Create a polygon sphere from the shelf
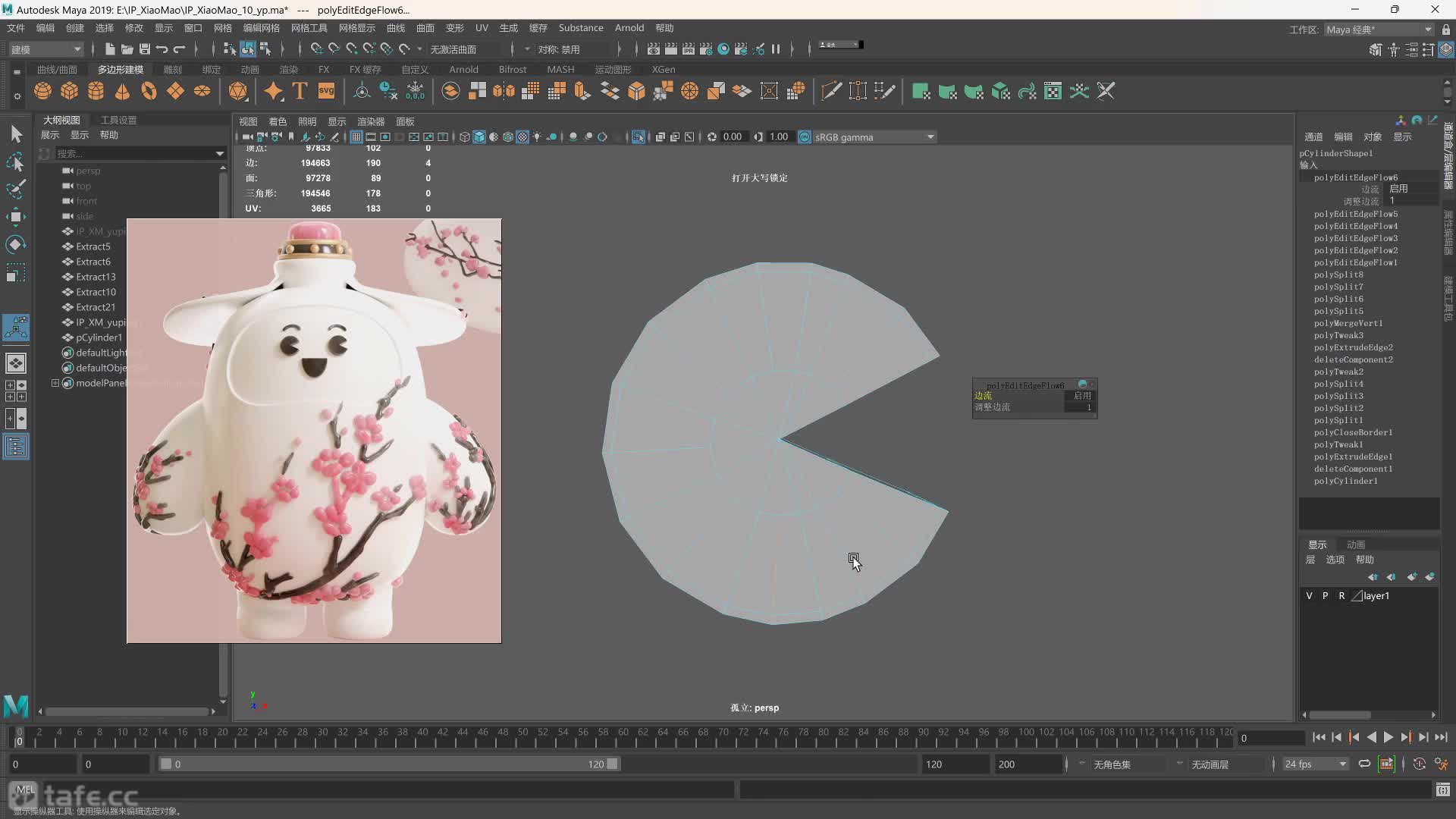 43,92
